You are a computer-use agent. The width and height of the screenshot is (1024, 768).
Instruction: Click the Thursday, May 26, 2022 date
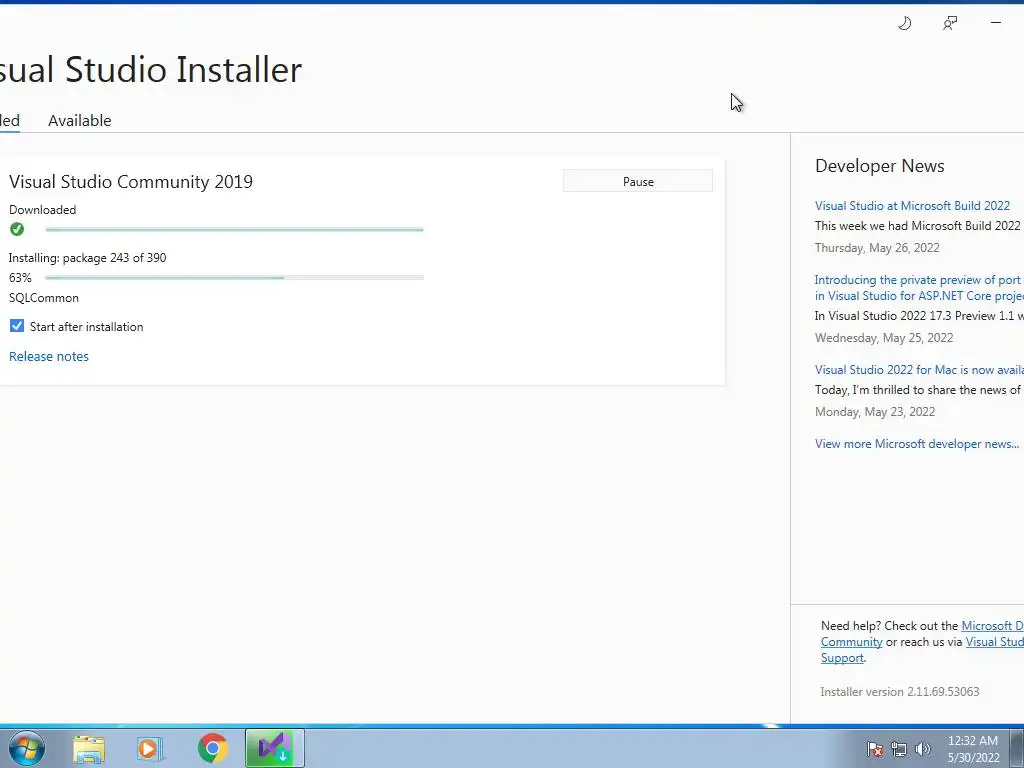tap(877, 248)
